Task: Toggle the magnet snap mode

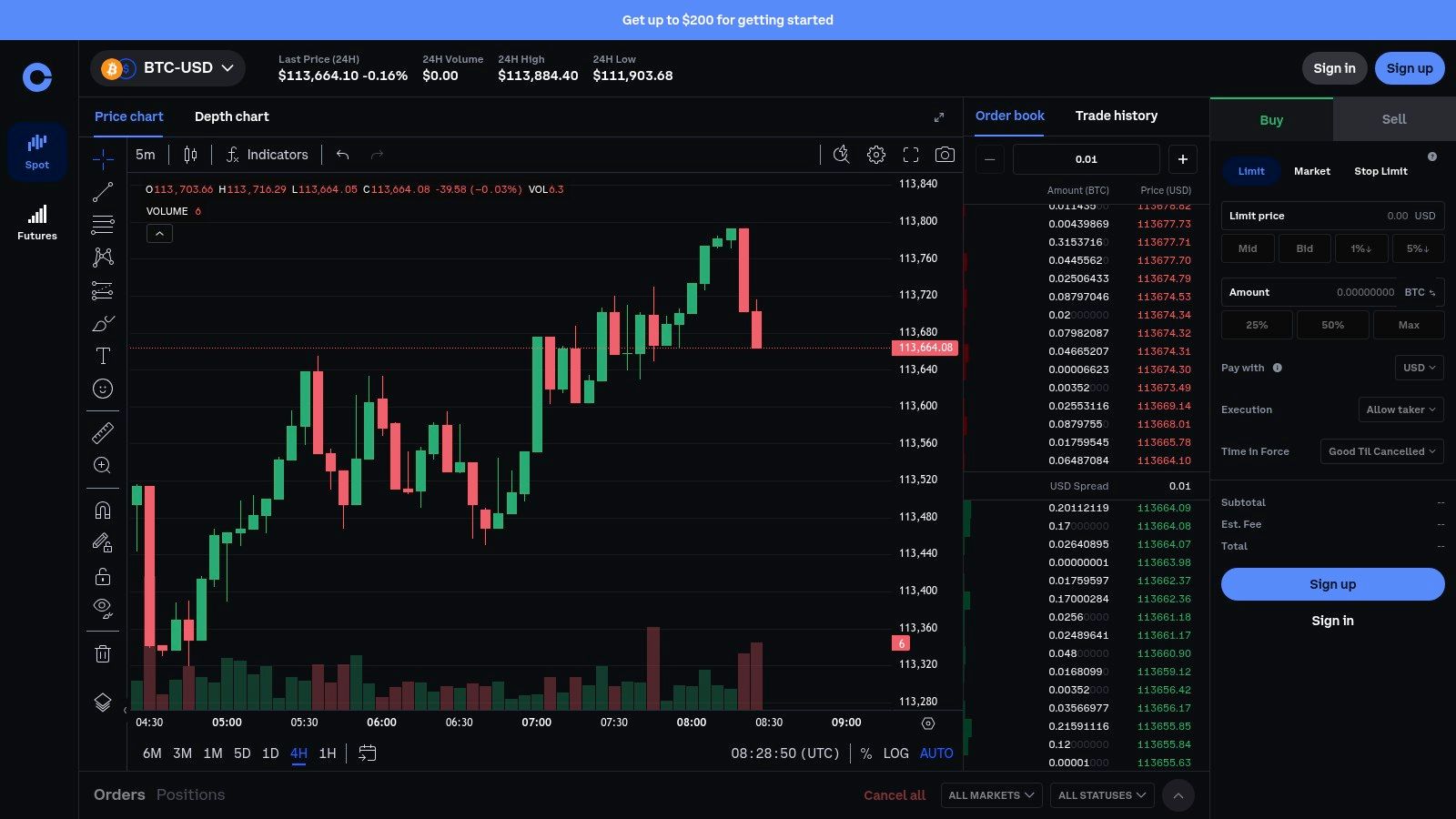Action: [103, 510]
